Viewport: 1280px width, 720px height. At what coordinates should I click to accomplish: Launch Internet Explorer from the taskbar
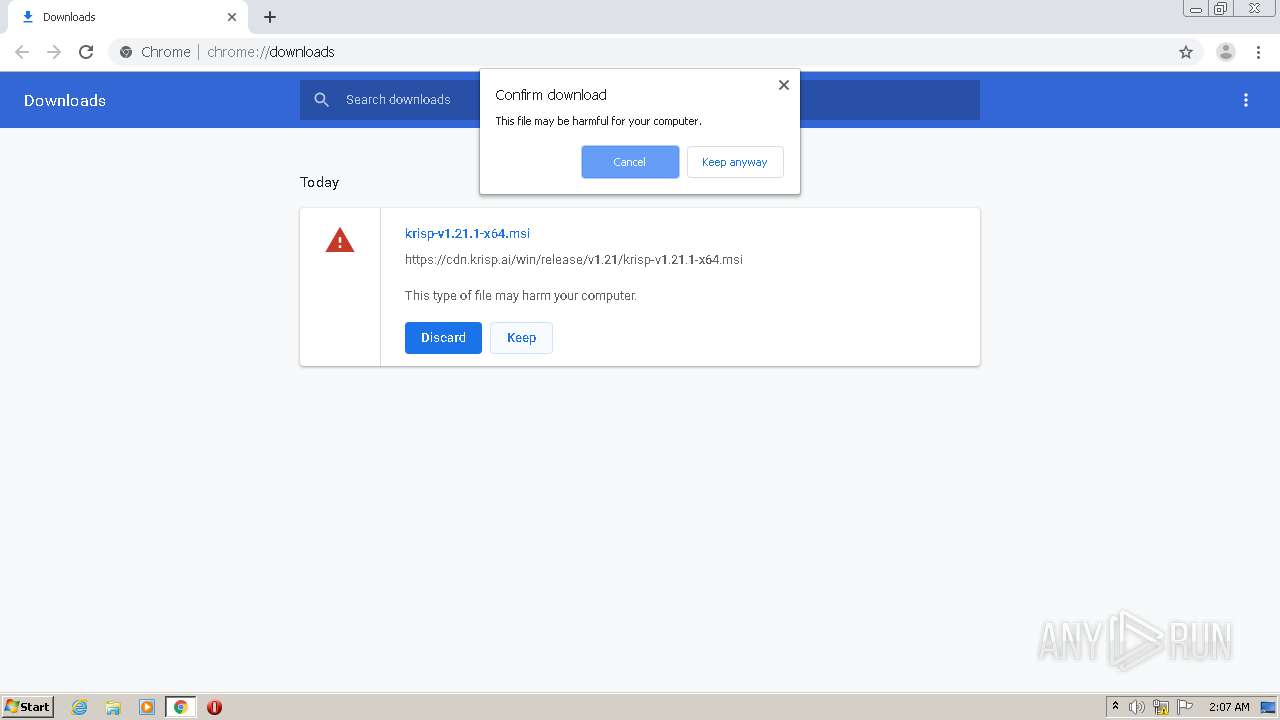80,707
